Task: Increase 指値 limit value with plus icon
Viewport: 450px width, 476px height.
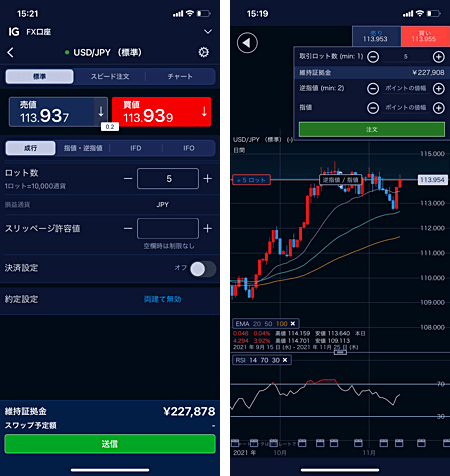Action: [439, 108]
